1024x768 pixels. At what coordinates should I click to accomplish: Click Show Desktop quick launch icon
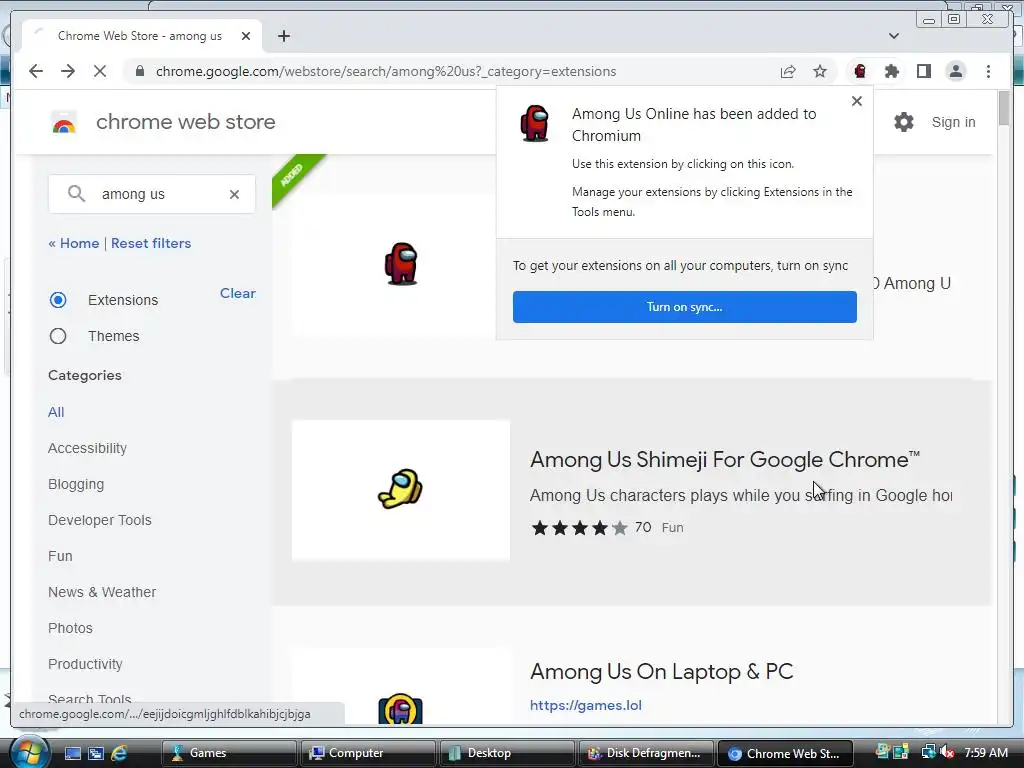click(72, 753)
